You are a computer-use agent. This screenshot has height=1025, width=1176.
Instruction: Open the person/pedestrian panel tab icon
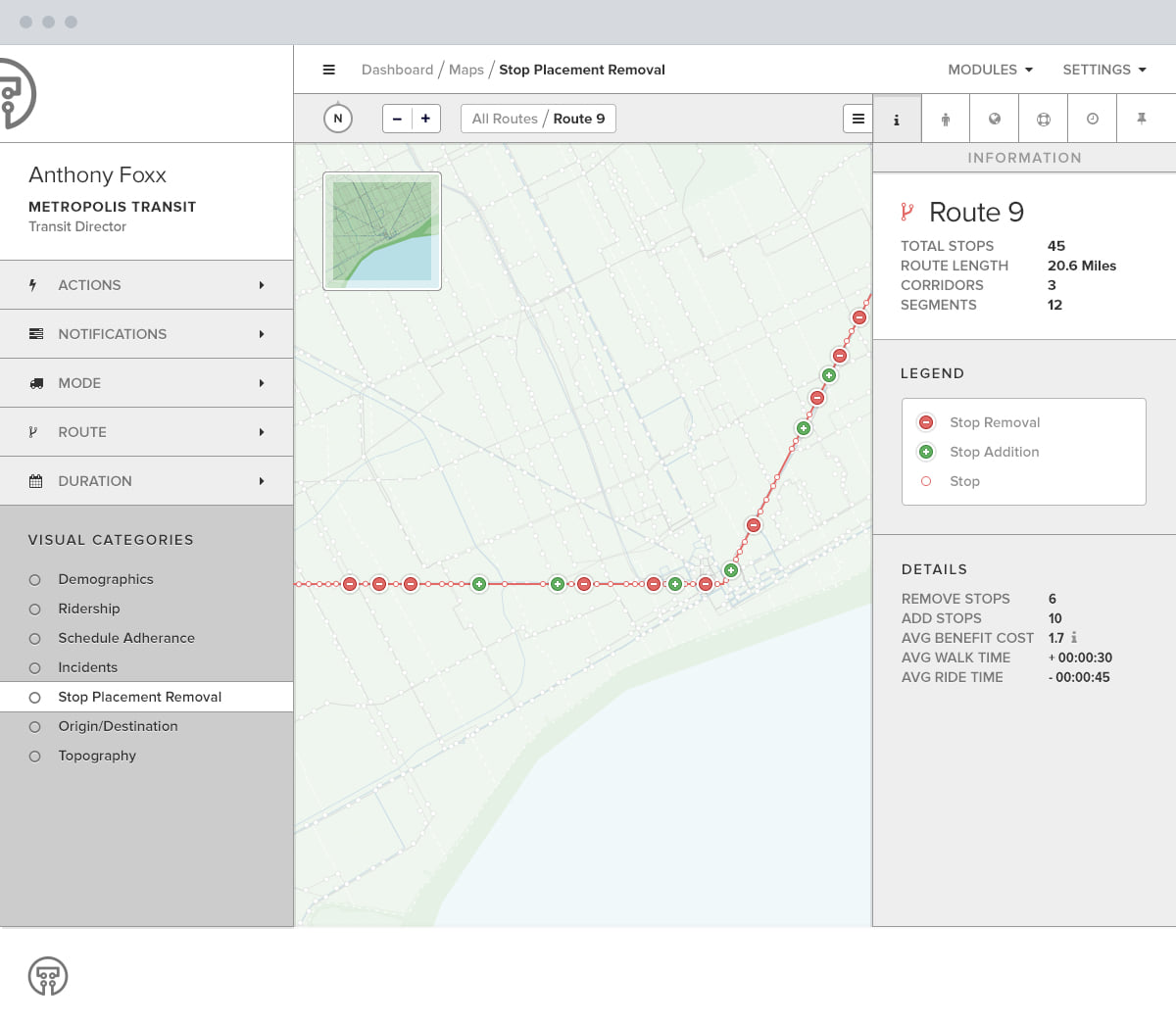[x=946, y=119]
